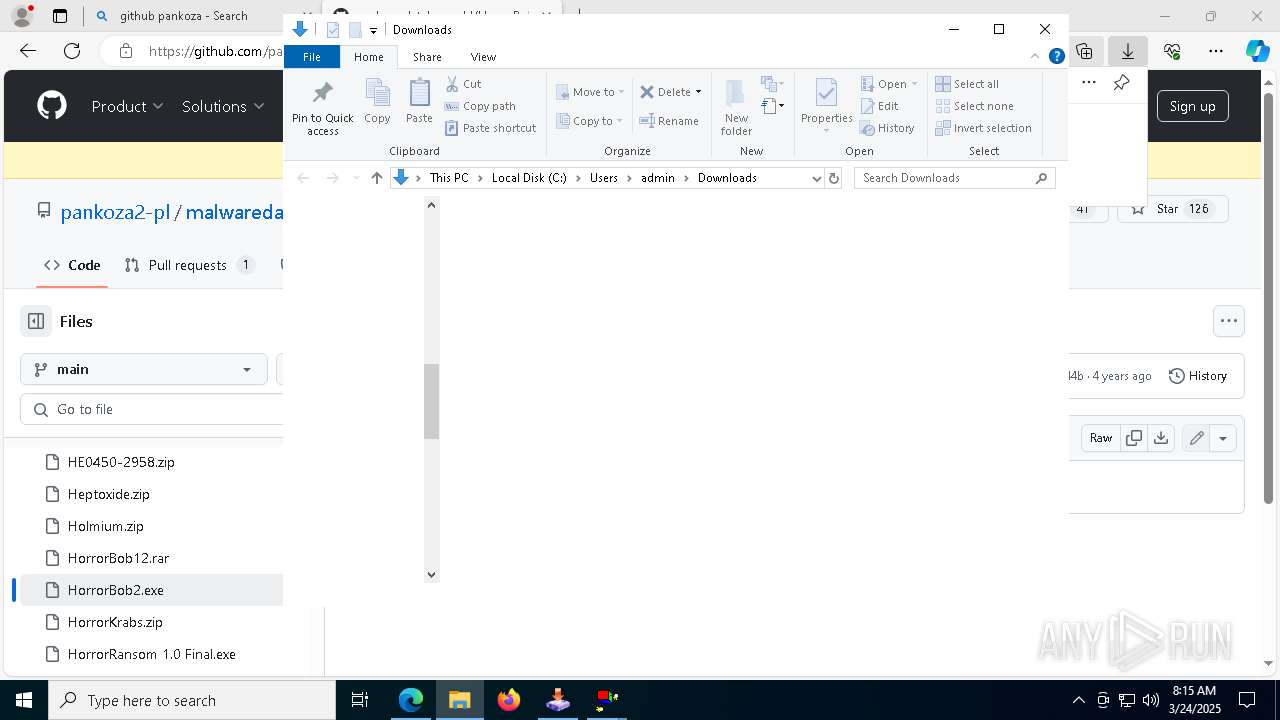Click Edit in the ribbon Open group
Image resolution: width=1280 pixels, height=720 pixels.
(x=879, y=106)
